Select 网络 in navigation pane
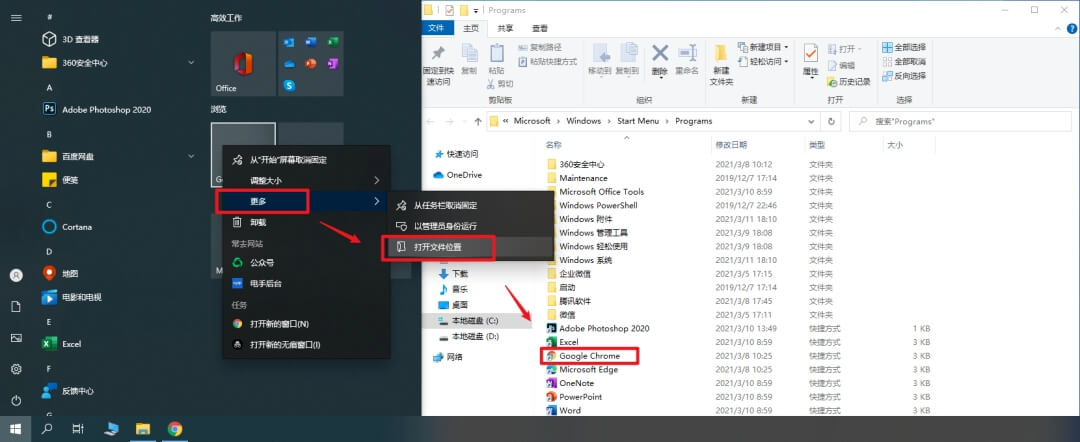 point(448,357)
